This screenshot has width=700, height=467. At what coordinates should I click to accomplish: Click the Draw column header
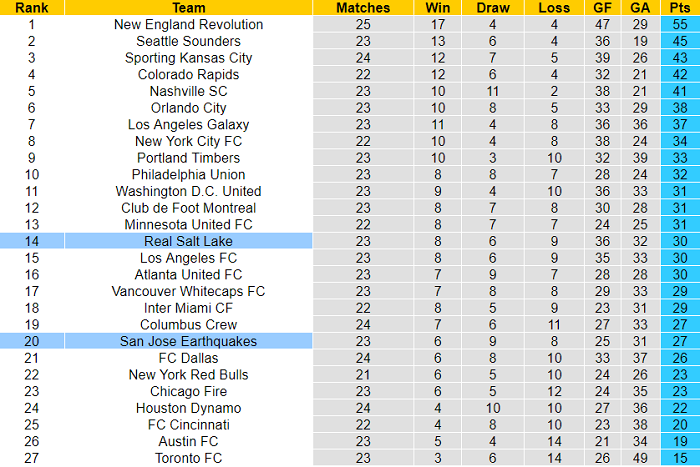click(493, 7)
